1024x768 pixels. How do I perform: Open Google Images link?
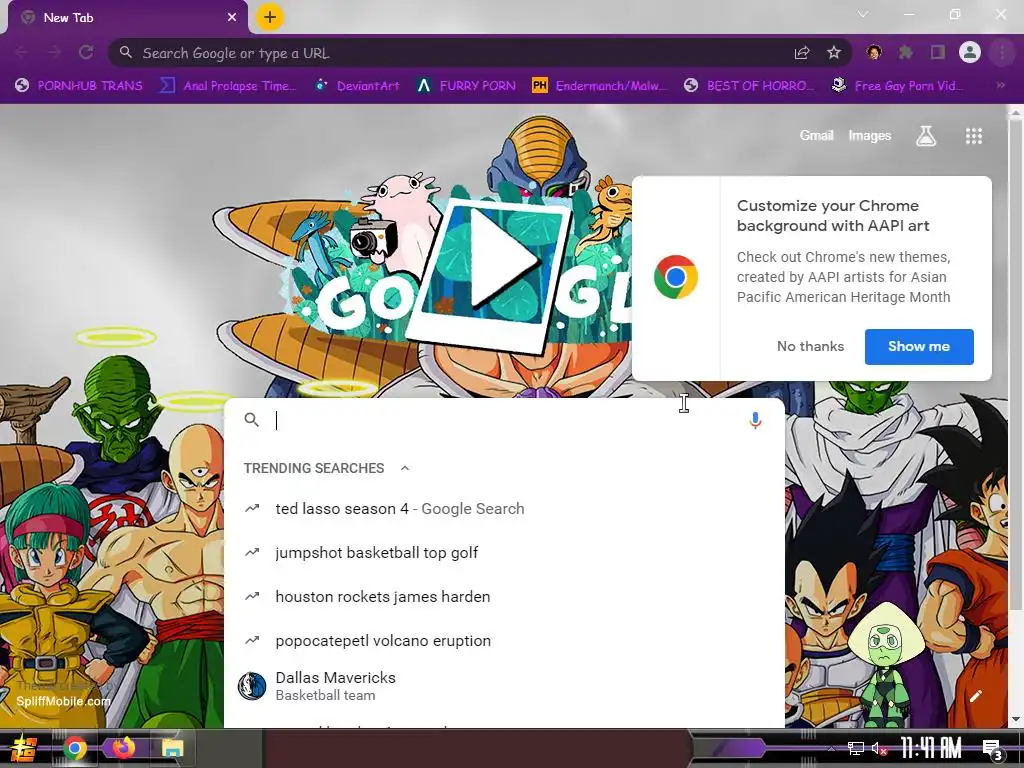pyautogui.click(x=869, y=135)
